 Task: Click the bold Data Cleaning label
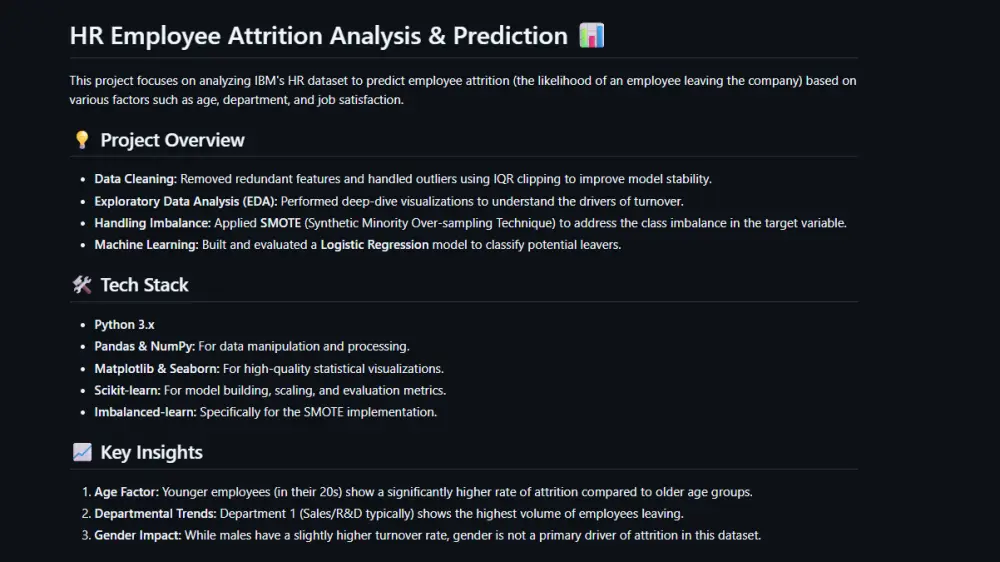pos(135,179)
